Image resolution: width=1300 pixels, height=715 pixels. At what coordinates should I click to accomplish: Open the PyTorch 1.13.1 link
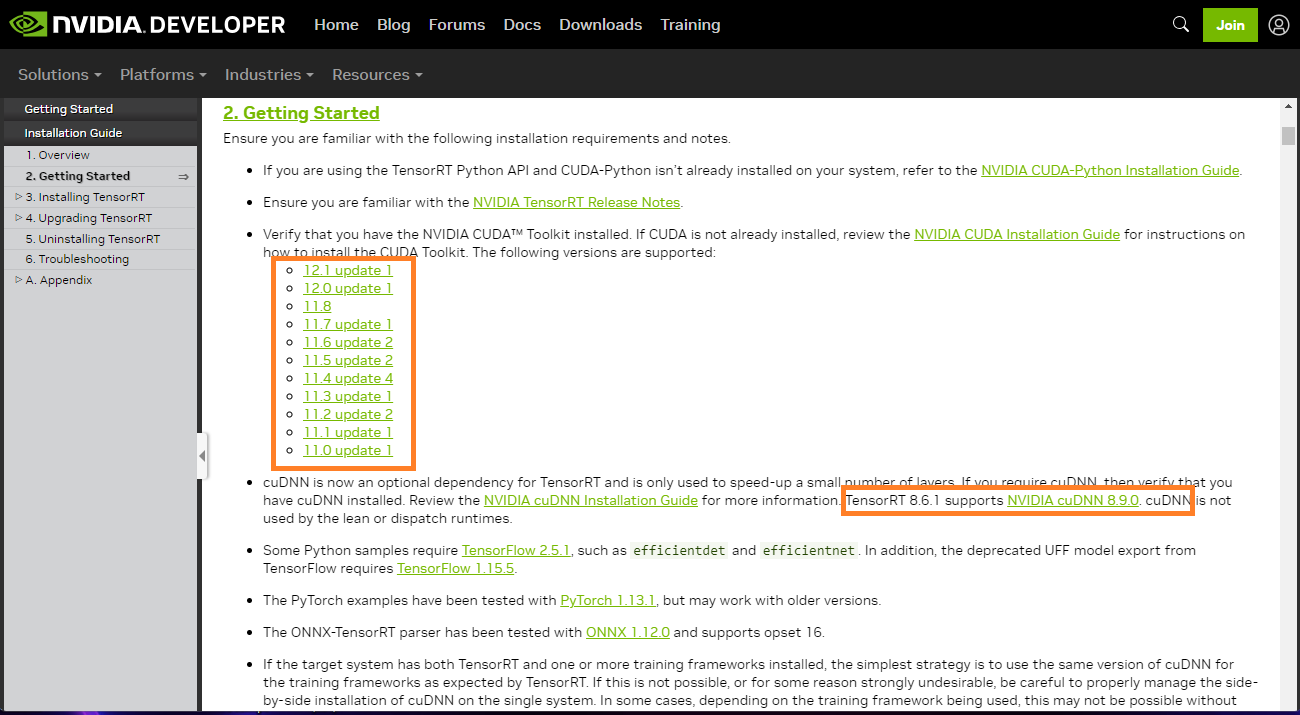608,601
